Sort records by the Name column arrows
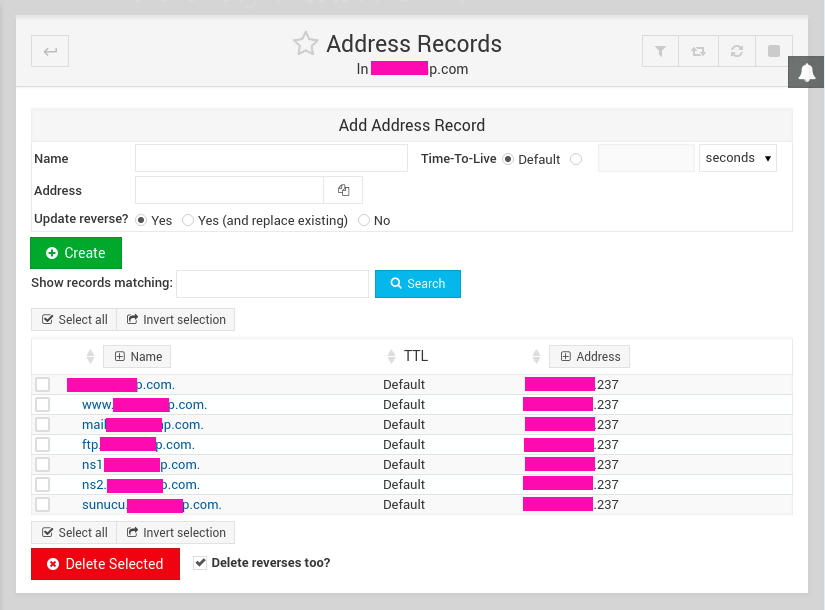 pos(90,356)
